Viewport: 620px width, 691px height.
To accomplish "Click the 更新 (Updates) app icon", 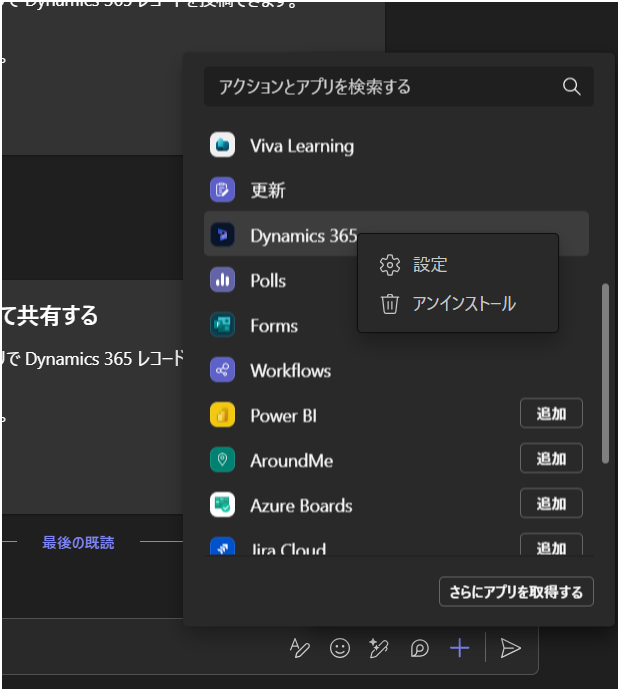I will [x=222, y=190].
